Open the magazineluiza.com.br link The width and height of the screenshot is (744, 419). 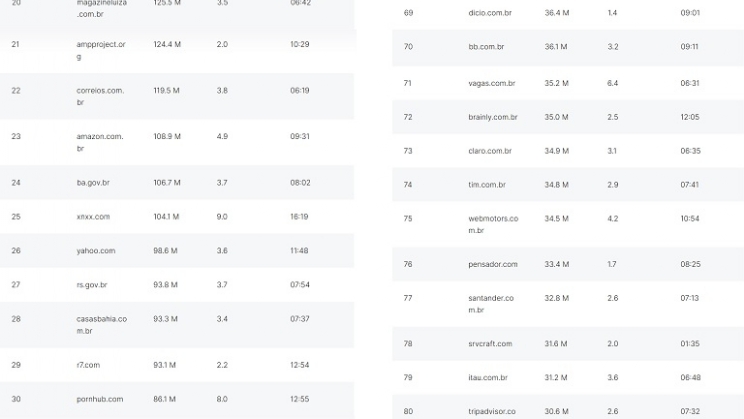(x=101, y=9)
